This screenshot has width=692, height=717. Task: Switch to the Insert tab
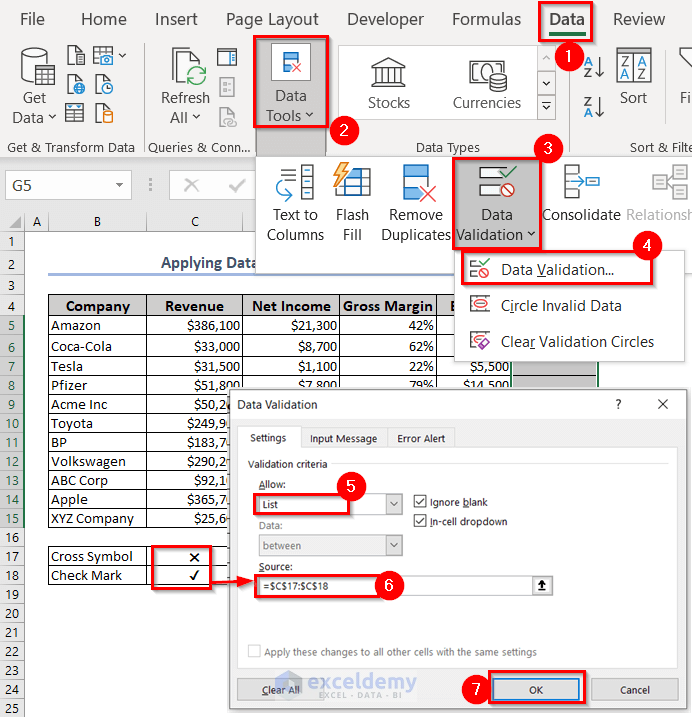176,19
